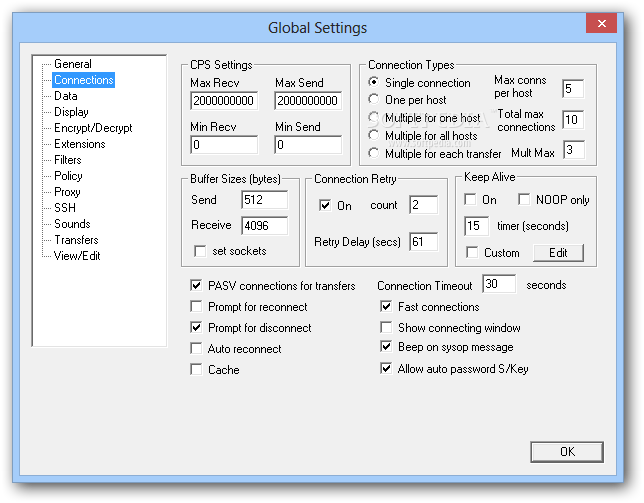This screenshot has height=503, width=644.
Task: Click the Send buffer size field
Action: click(x=264, y=200)
